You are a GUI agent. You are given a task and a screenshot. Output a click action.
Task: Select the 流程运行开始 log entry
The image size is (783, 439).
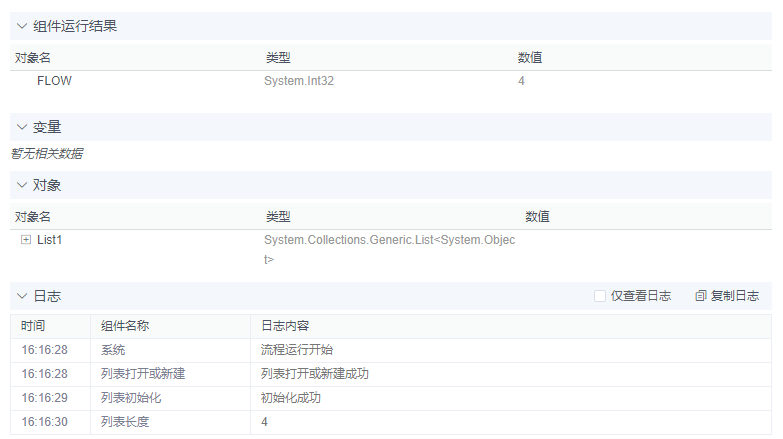[297, 350]
